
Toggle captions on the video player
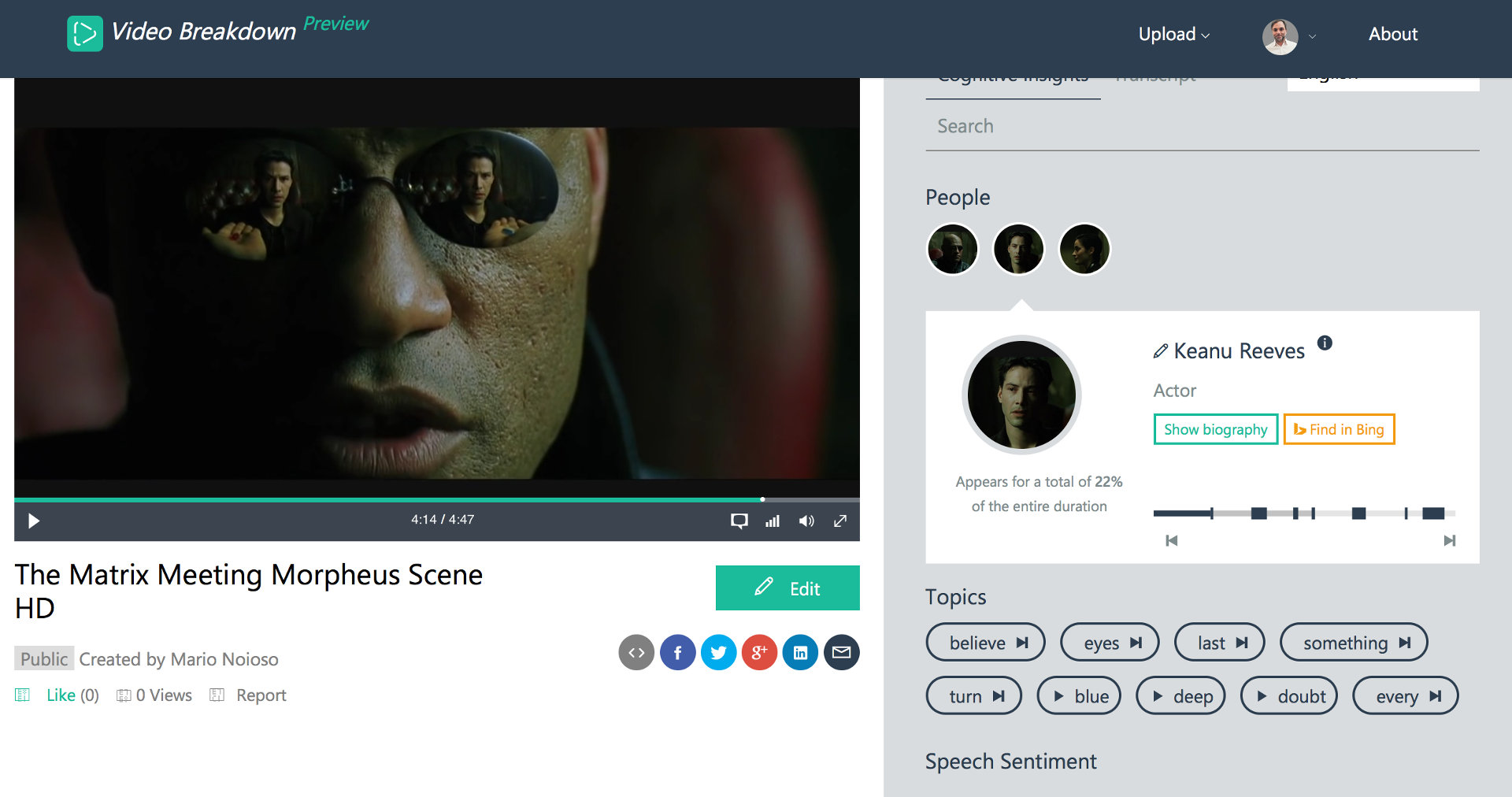point(739,521)
